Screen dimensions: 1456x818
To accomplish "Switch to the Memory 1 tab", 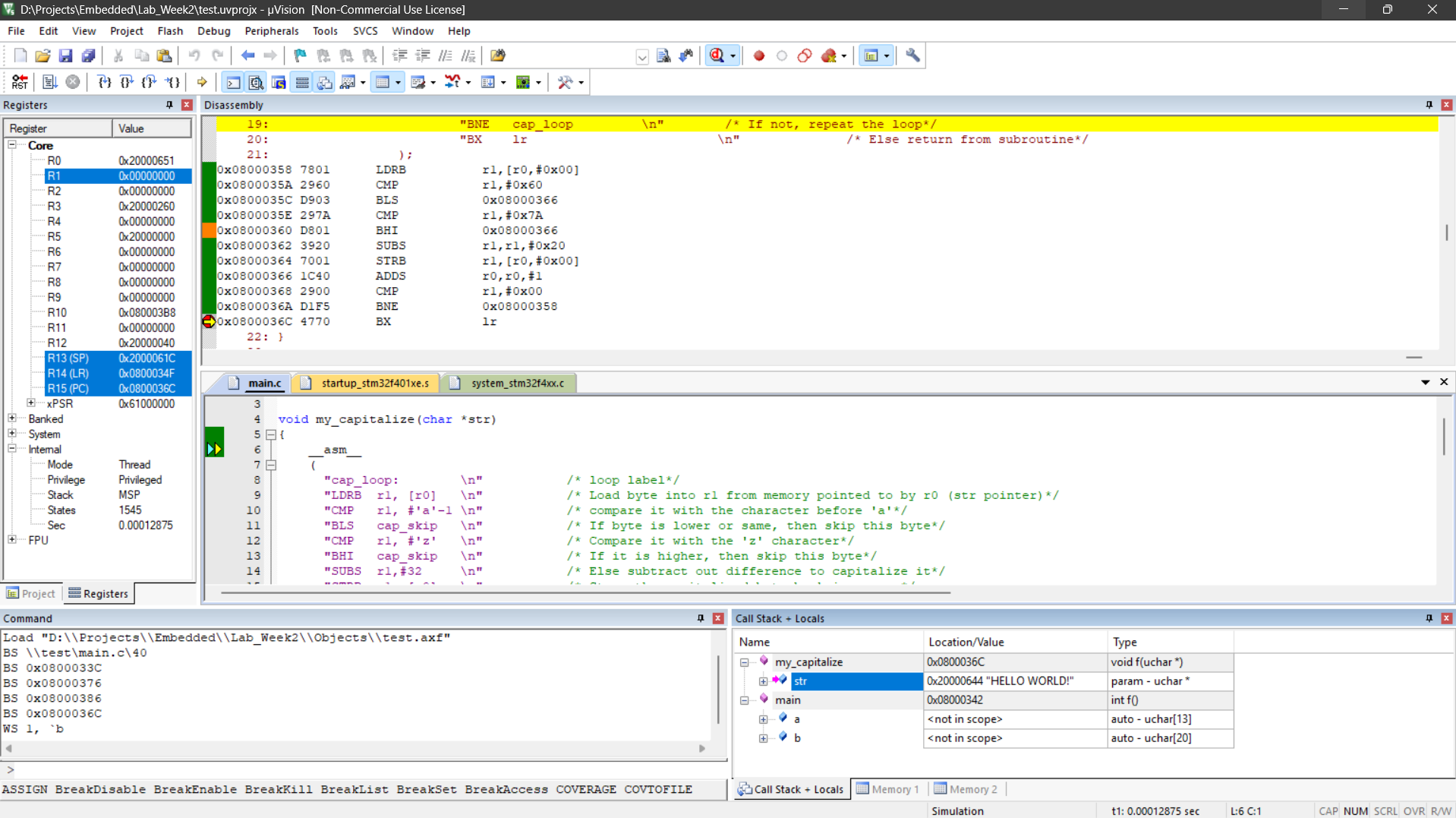I will click(x=887, y=789).
